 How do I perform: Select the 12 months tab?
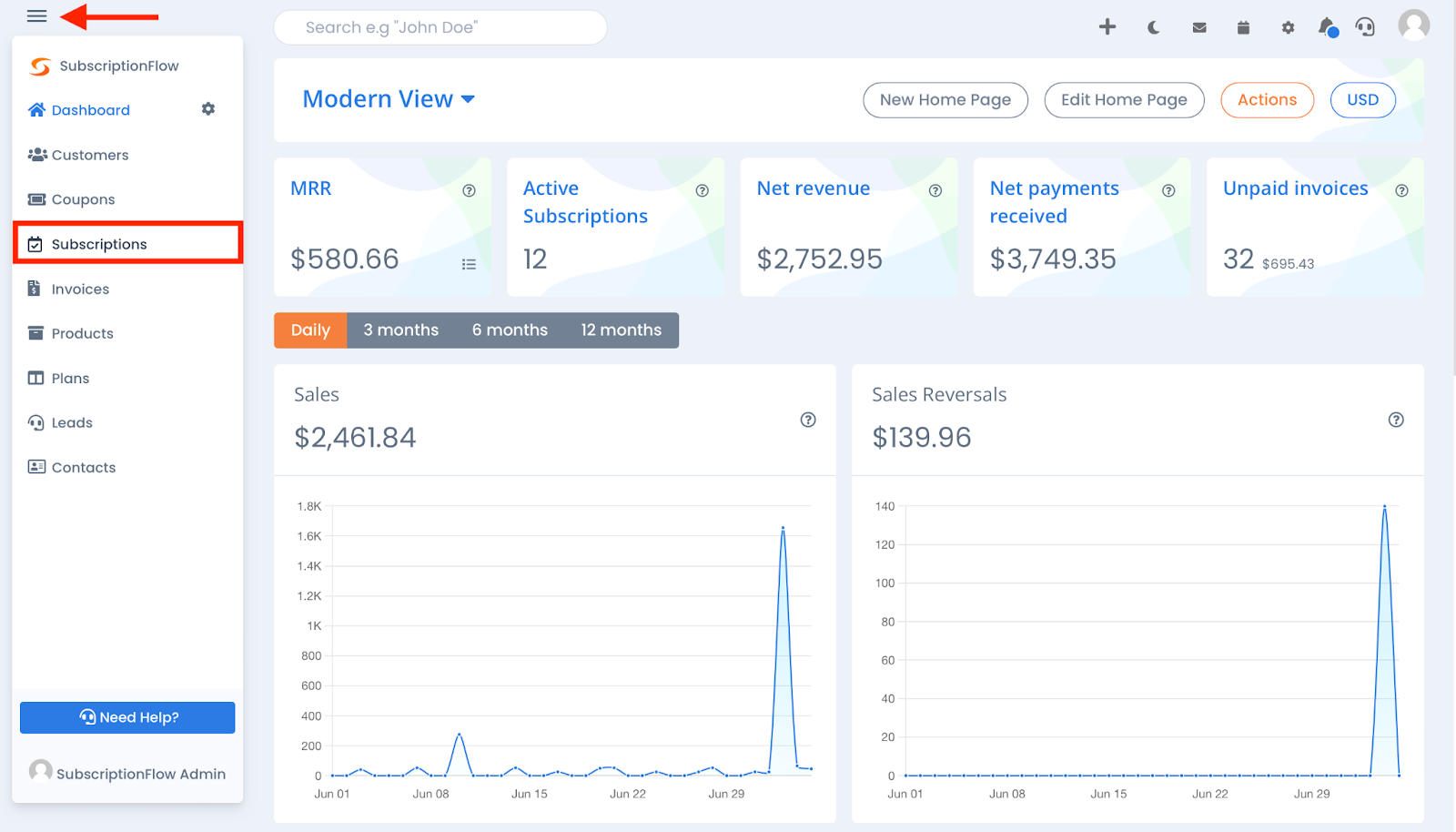point(622,330)
